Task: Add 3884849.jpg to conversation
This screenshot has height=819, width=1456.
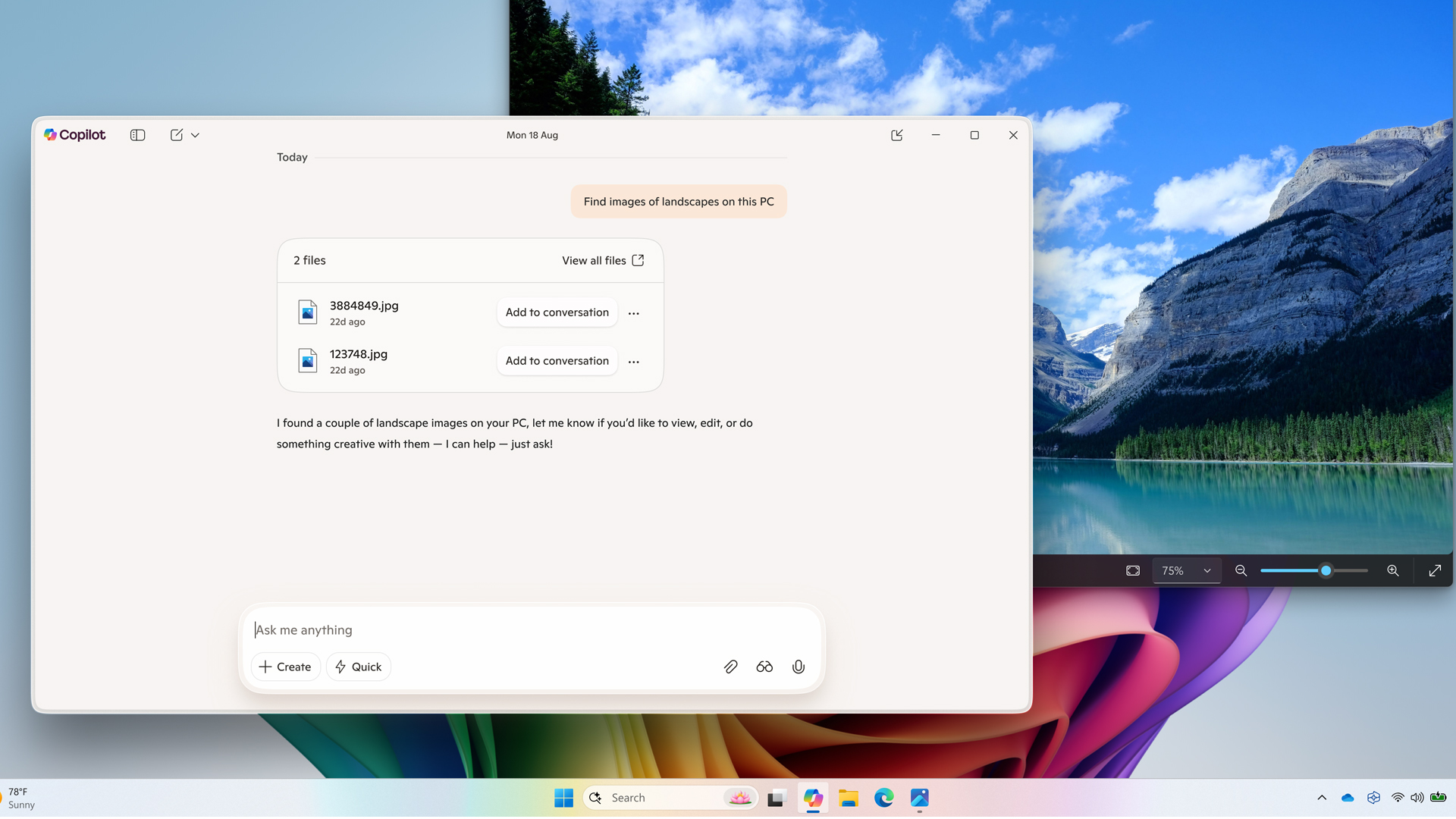Action: coord(557,312)
